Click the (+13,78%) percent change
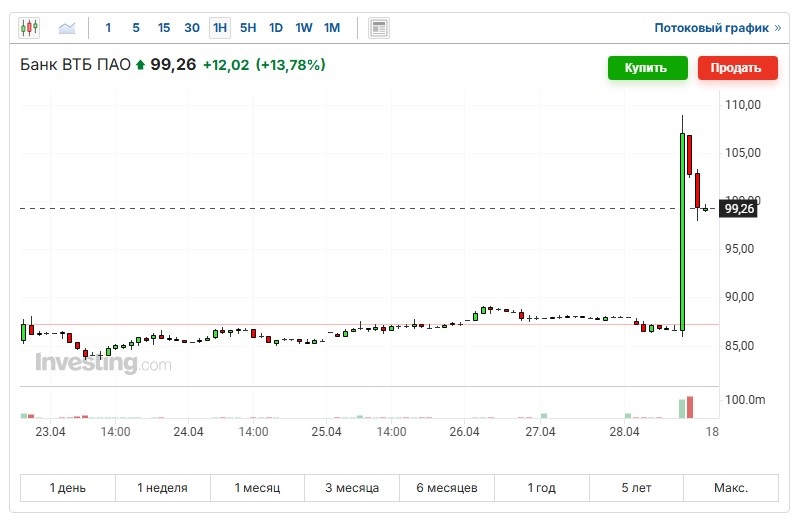 [291, 65]
